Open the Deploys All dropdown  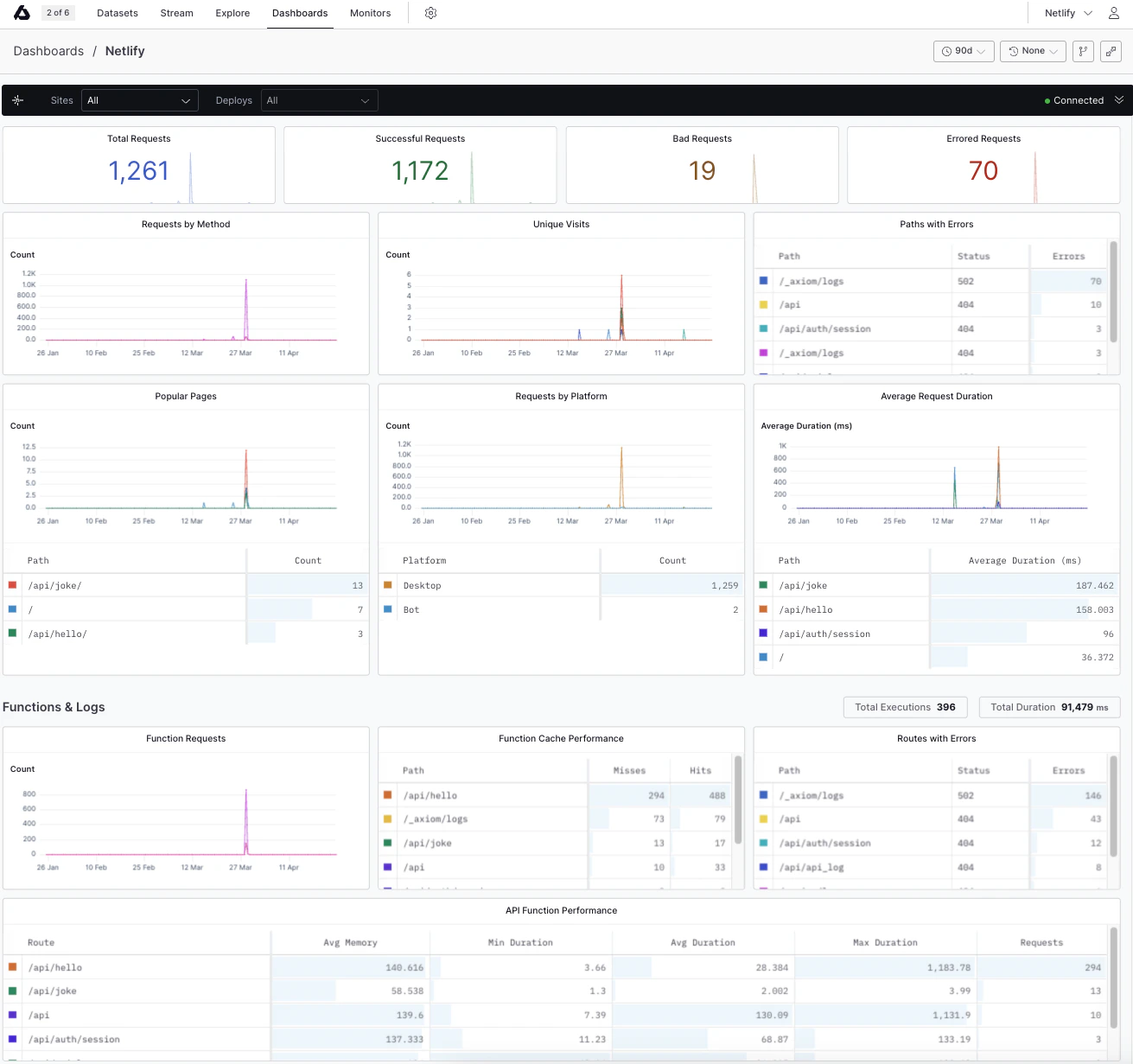(320, 100)
